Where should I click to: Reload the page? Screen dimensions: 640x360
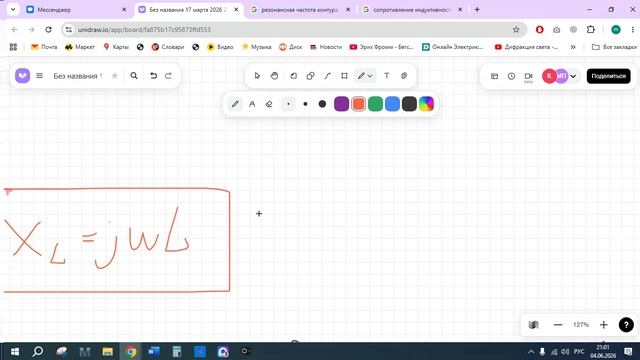(x=48, y=29)
